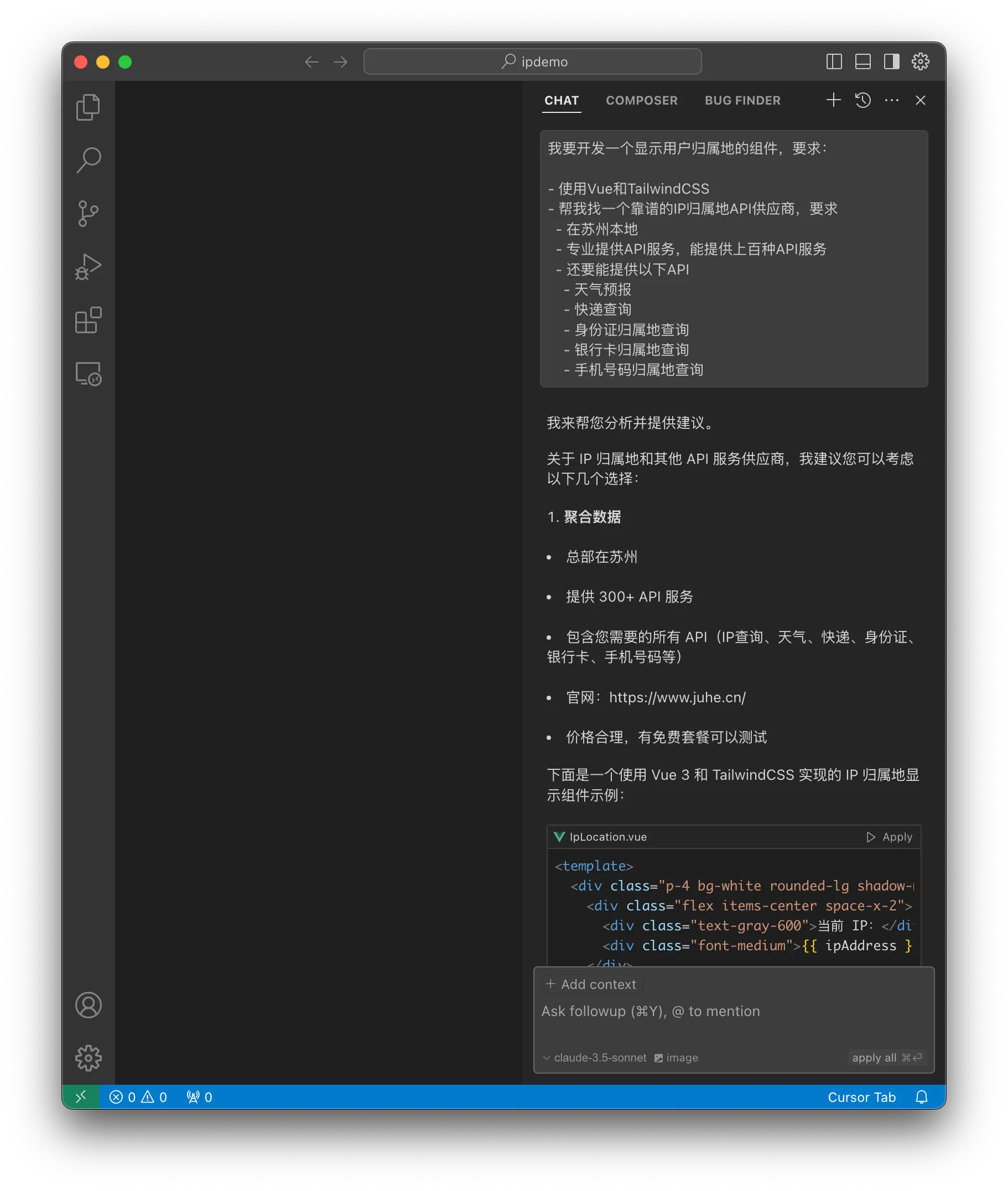Select the Search icon in the sidebar
Screen dimensions: 1008x1191
click(x=88, y=159)
